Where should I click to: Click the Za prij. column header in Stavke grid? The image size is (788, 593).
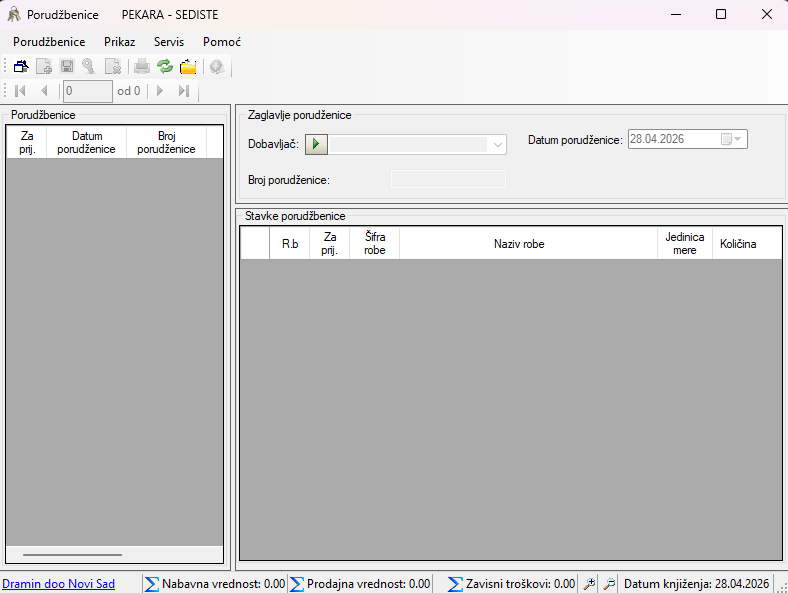(330, 244)
